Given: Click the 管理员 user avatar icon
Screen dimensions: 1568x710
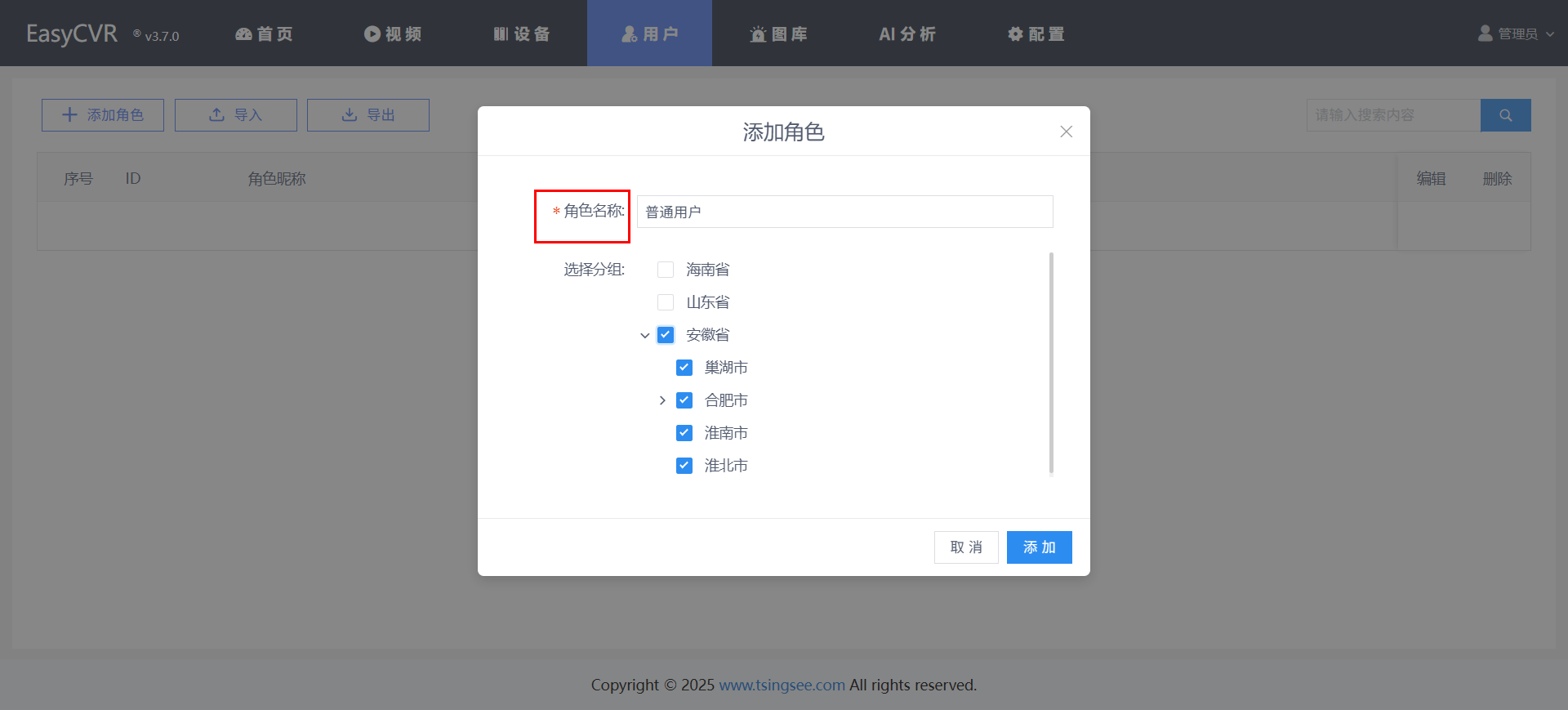Looking at the screenshot, I should pos(1485,33).
